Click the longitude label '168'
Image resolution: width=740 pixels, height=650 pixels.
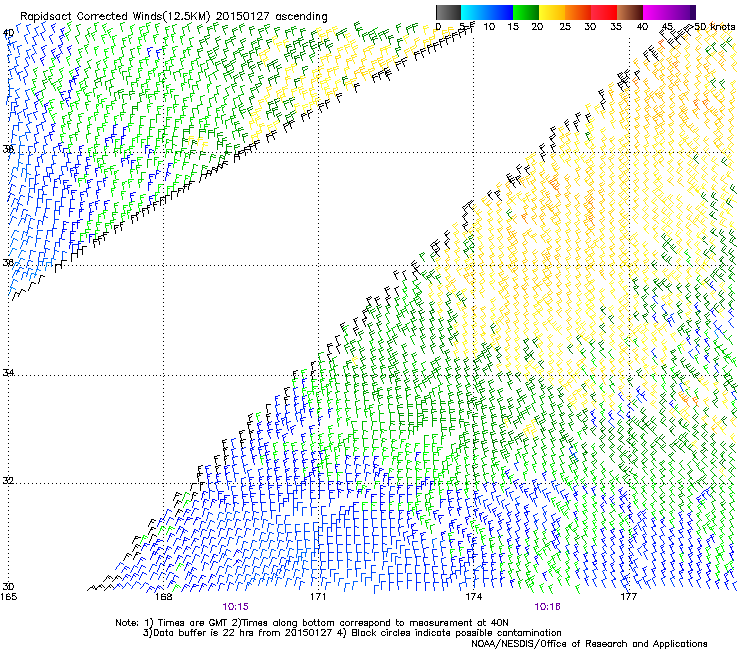163,597
